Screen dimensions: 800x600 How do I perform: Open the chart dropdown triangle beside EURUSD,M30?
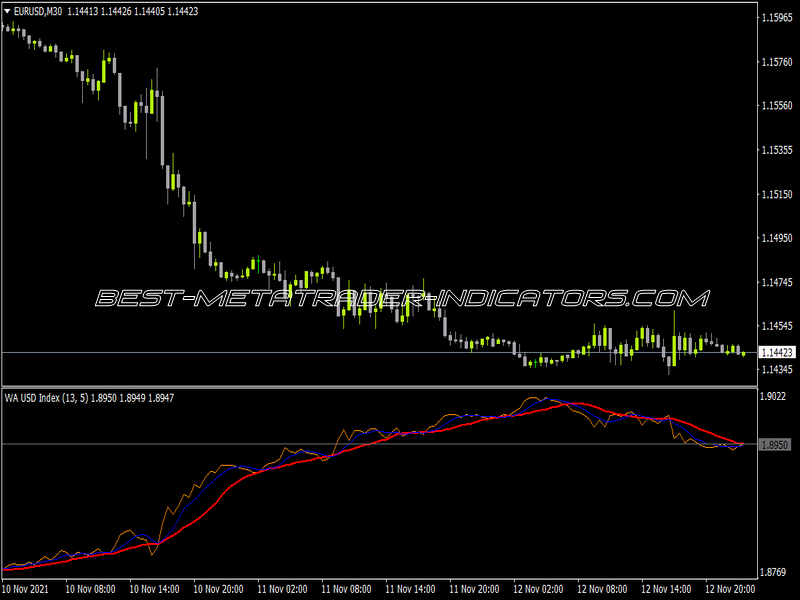pyautogui.click(x=7, y=11)
